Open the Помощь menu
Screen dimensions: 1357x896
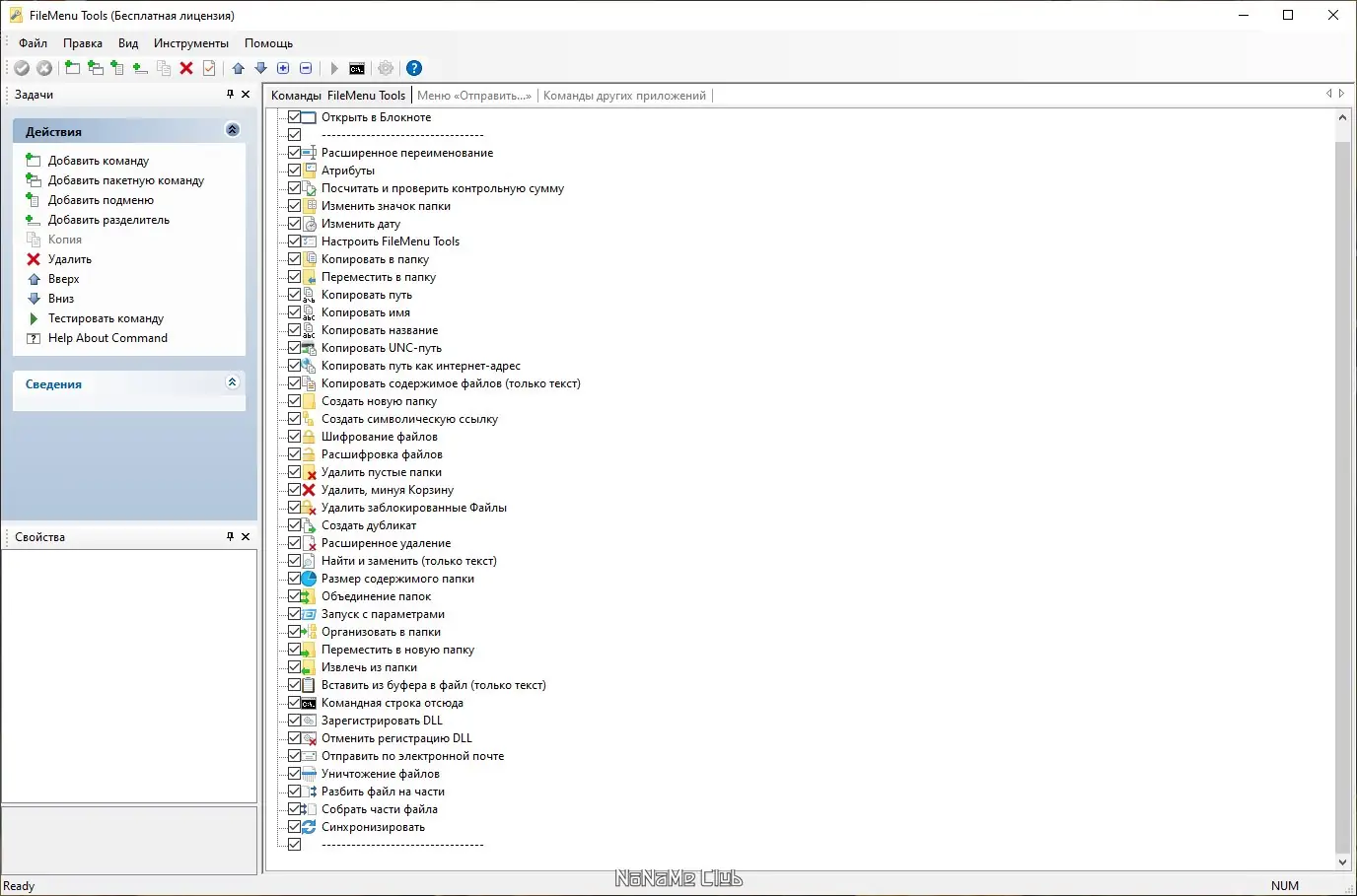pos(268,43)
